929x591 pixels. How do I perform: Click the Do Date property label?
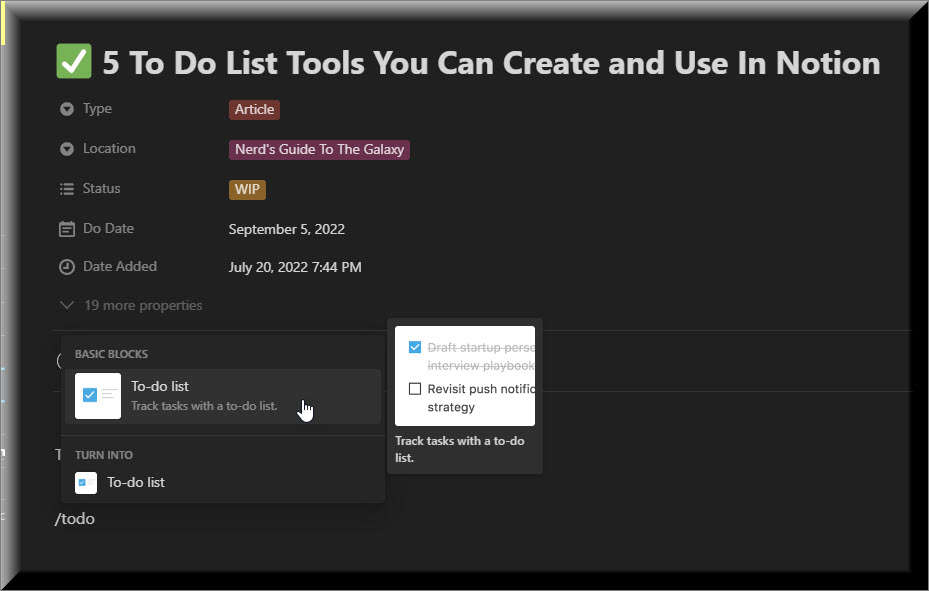pyautogui.click(x=108, y=229)
